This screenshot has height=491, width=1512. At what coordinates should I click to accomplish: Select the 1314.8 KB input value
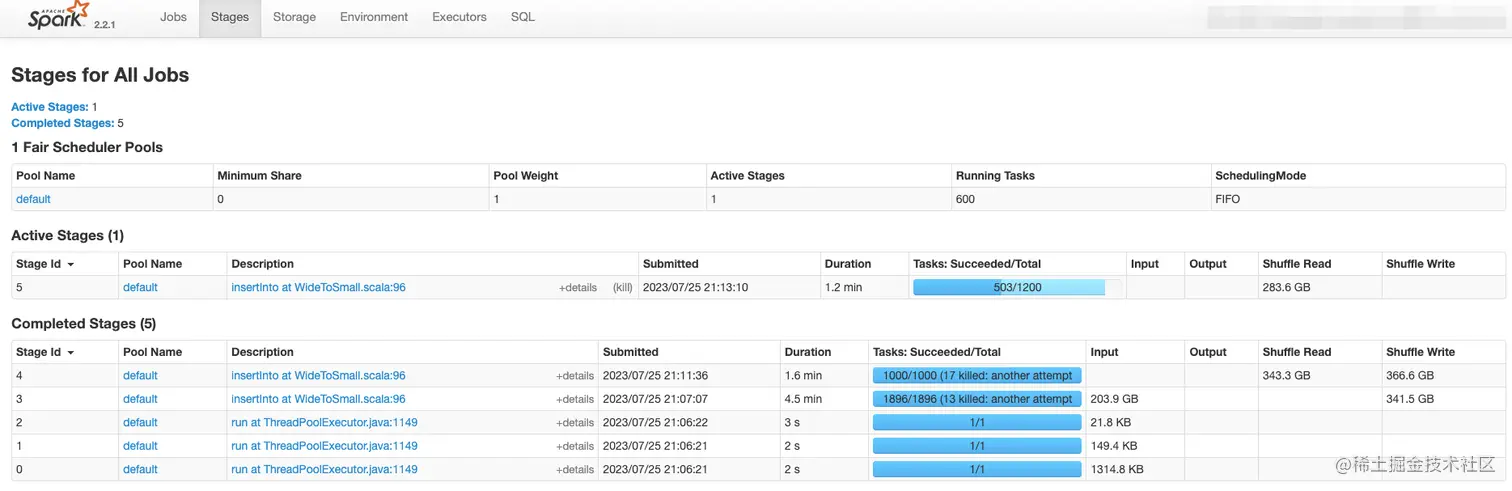point(1117,469)
